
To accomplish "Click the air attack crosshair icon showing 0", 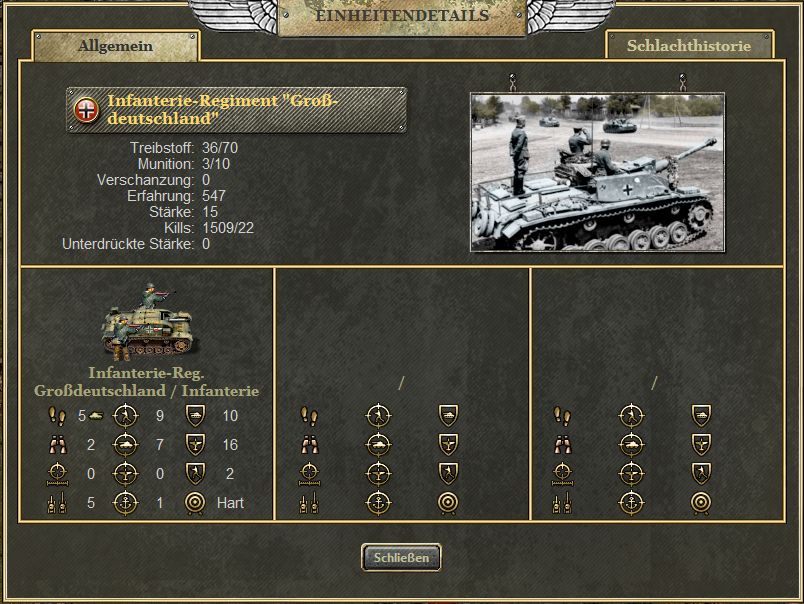I will point(125,473).
